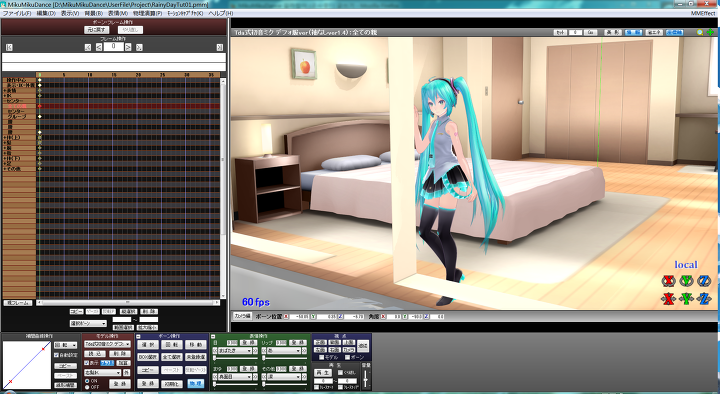Open IK bone selection dropdown
The height and width of the screenshot is (394, 720).
103,372
